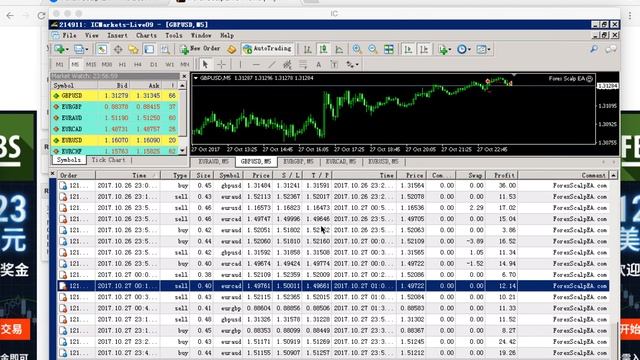The height and width of the screenshot is (360, 640).
Task: Select the Fibonacci Retracement tool
Action: [x=303, y=64]
